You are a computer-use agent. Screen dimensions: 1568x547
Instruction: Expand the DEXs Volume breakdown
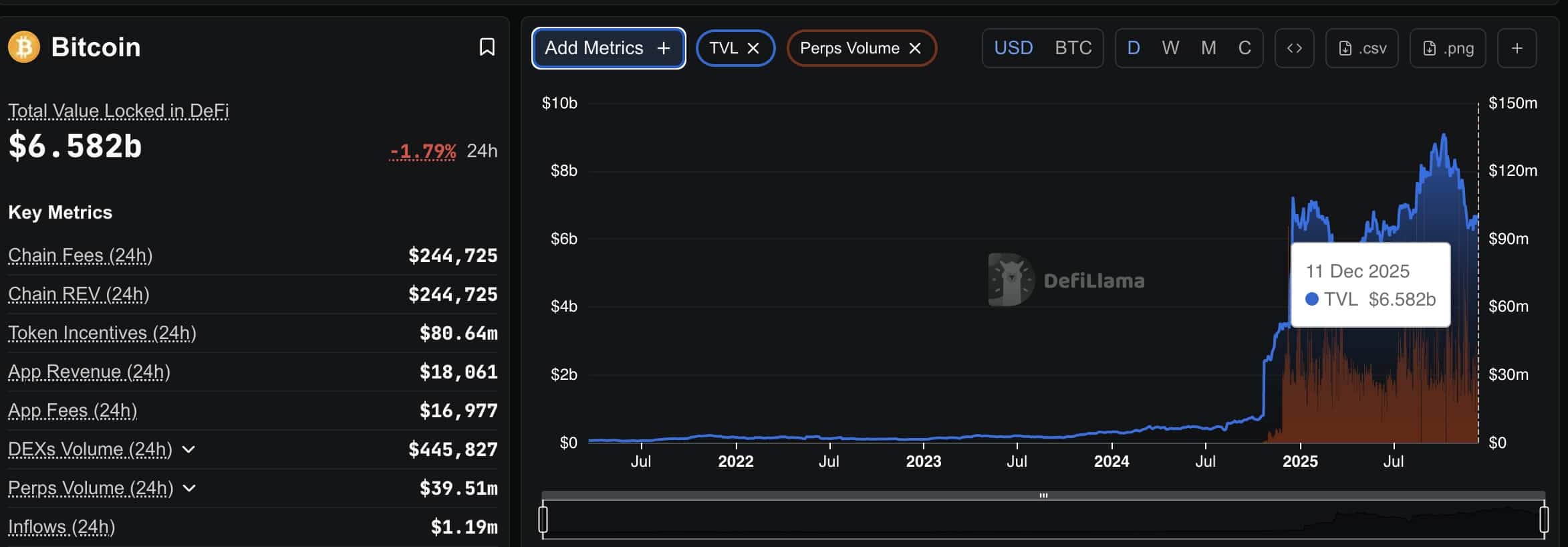click(188, 450)
